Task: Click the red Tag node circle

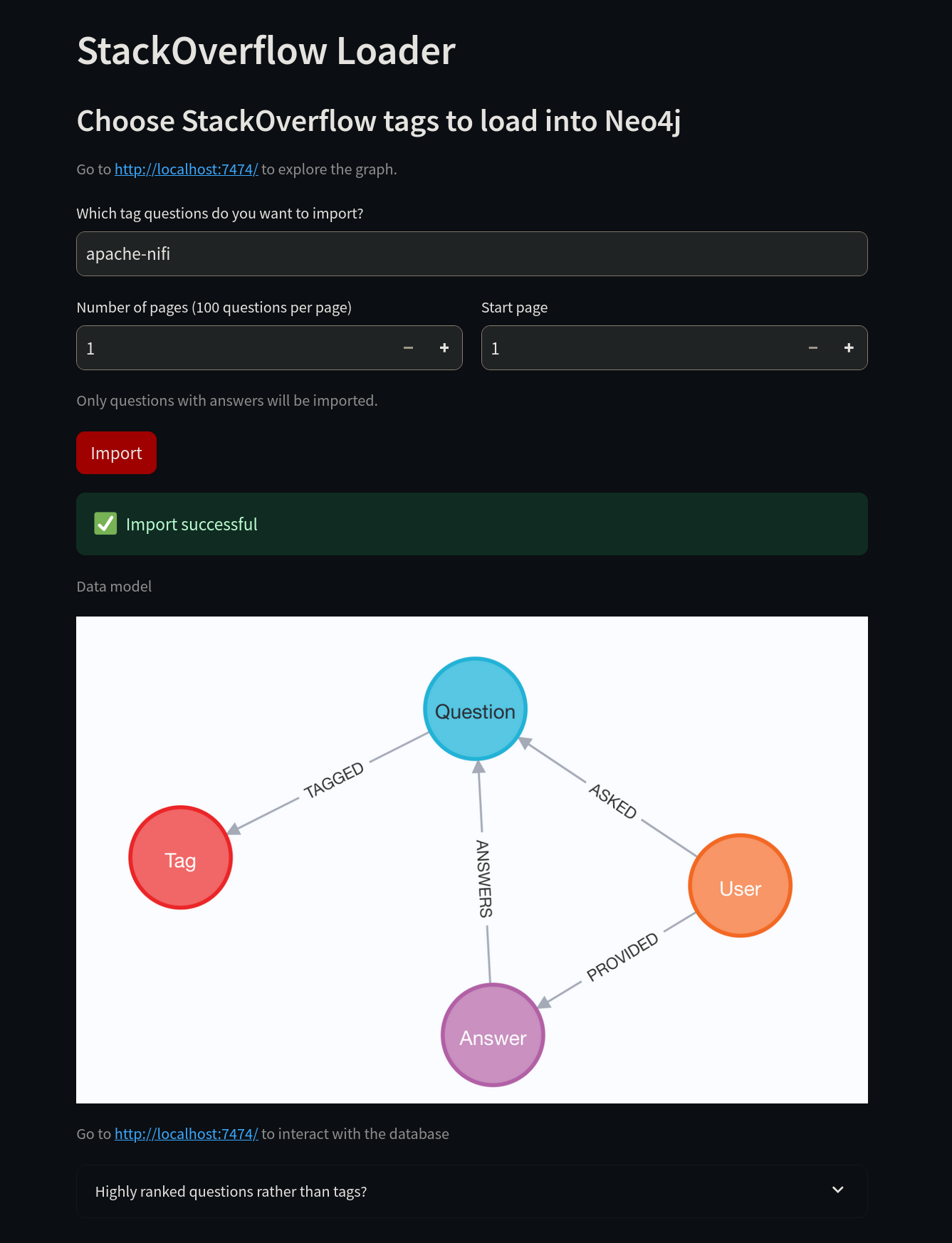Action: click(x=181, y=858)
